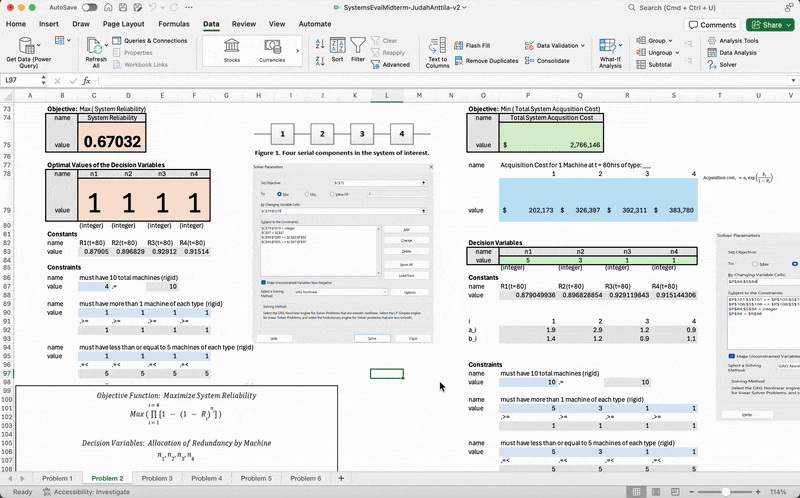The image size is (800, 498).
Task: Select Stocks data type
Action: click(232, 50)
